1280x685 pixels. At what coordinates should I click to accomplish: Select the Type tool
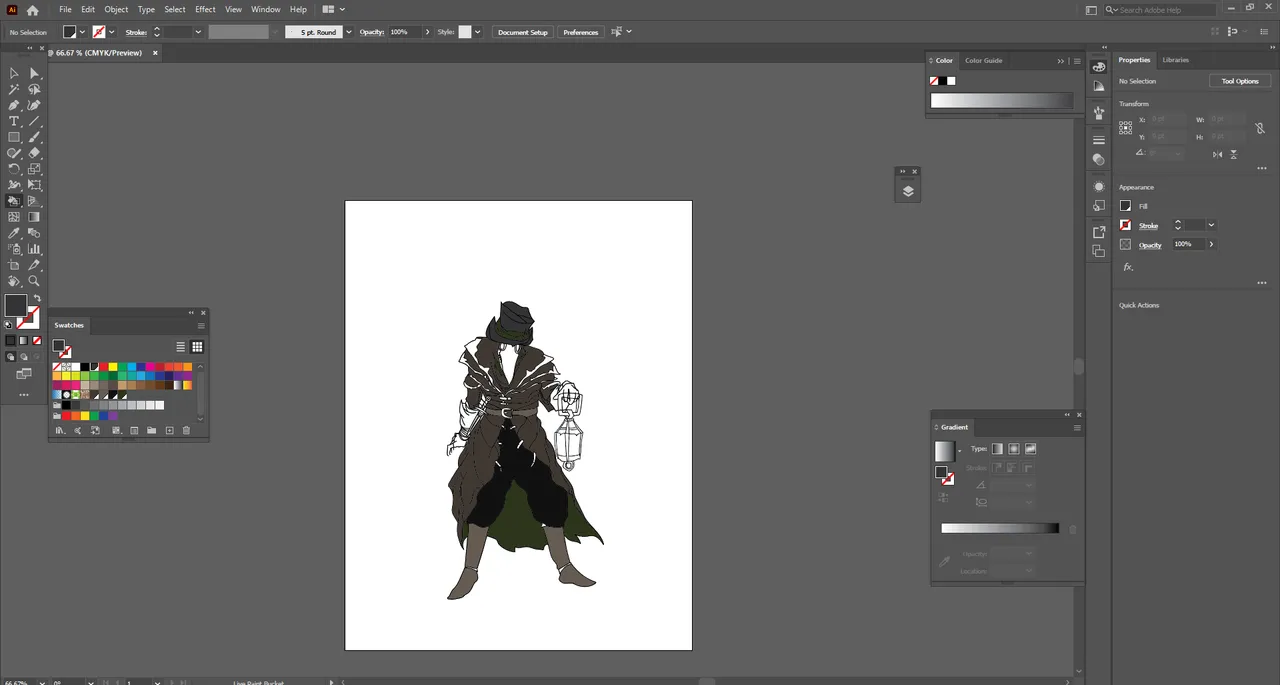[14, 121]
